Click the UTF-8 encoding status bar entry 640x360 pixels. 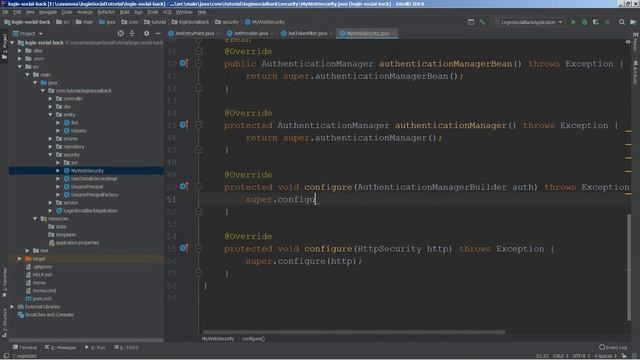point(581,356)
